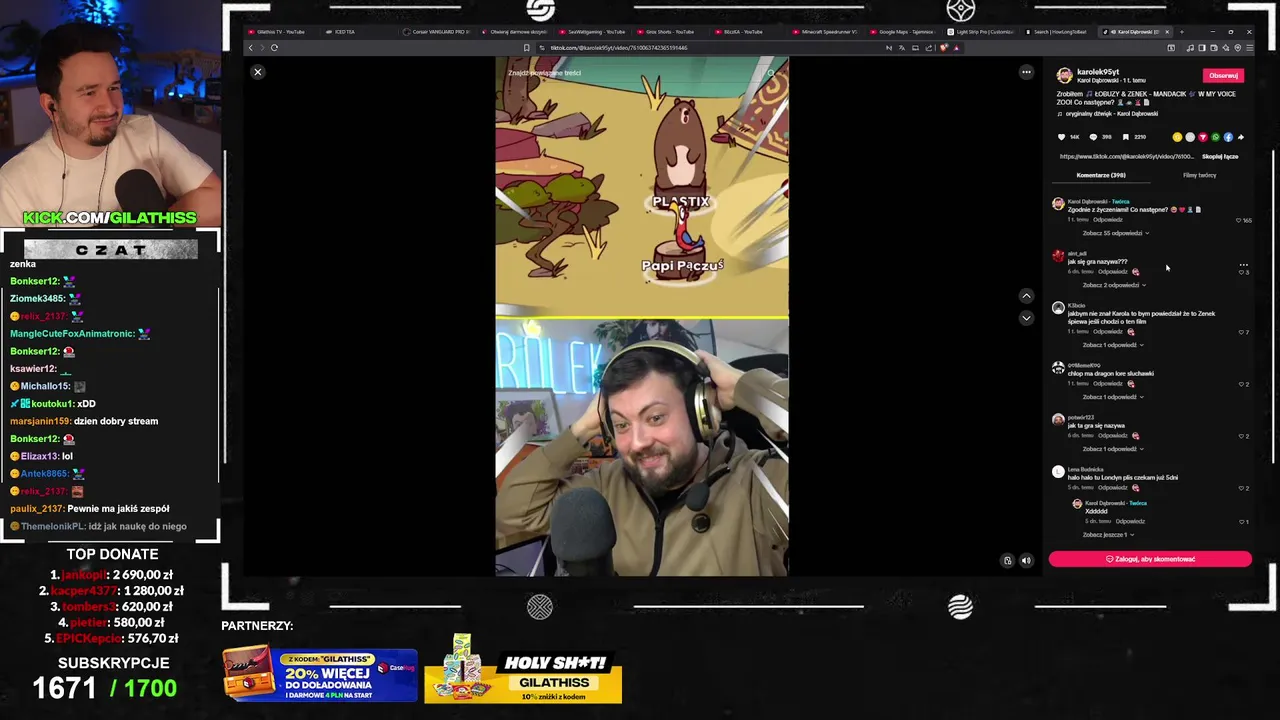Save the video with the bookmark icon
Viewport: 1280px width, 720px height.
(1125, 137)
